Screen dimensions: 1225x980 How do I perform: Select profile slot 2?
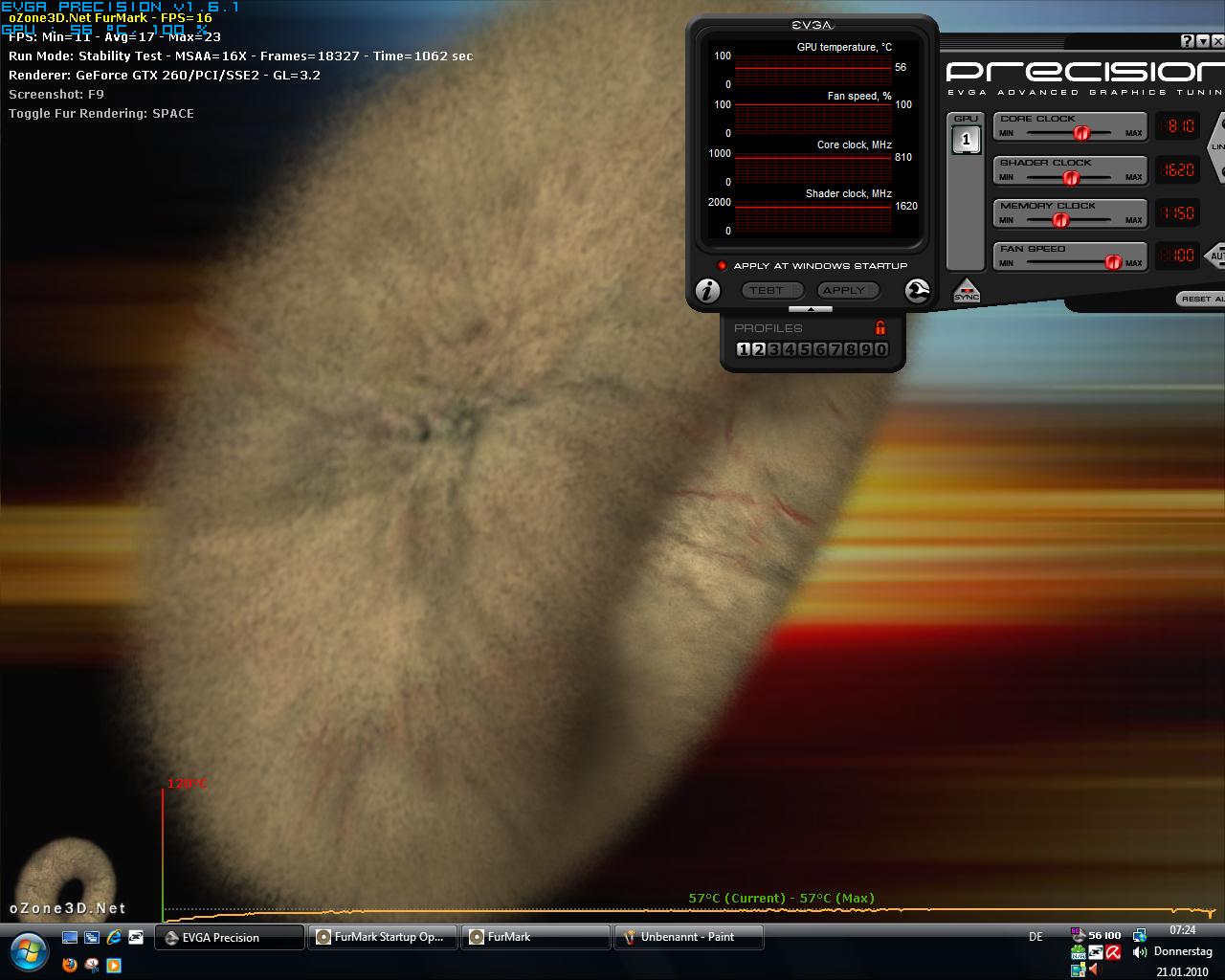[x=758, y=349]
